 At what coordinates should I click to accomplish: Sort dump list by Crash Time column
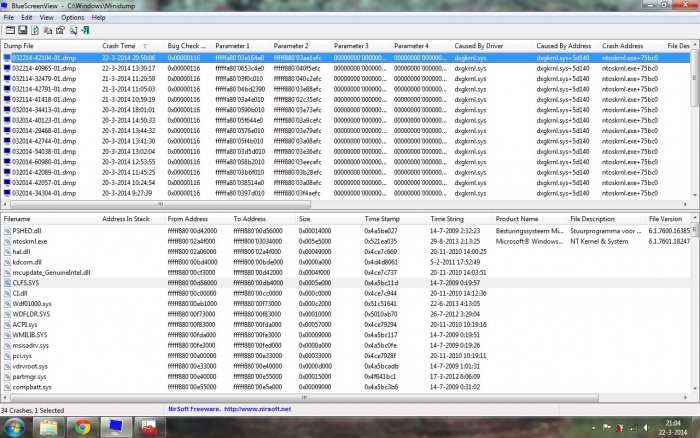(x=119, y=46)
